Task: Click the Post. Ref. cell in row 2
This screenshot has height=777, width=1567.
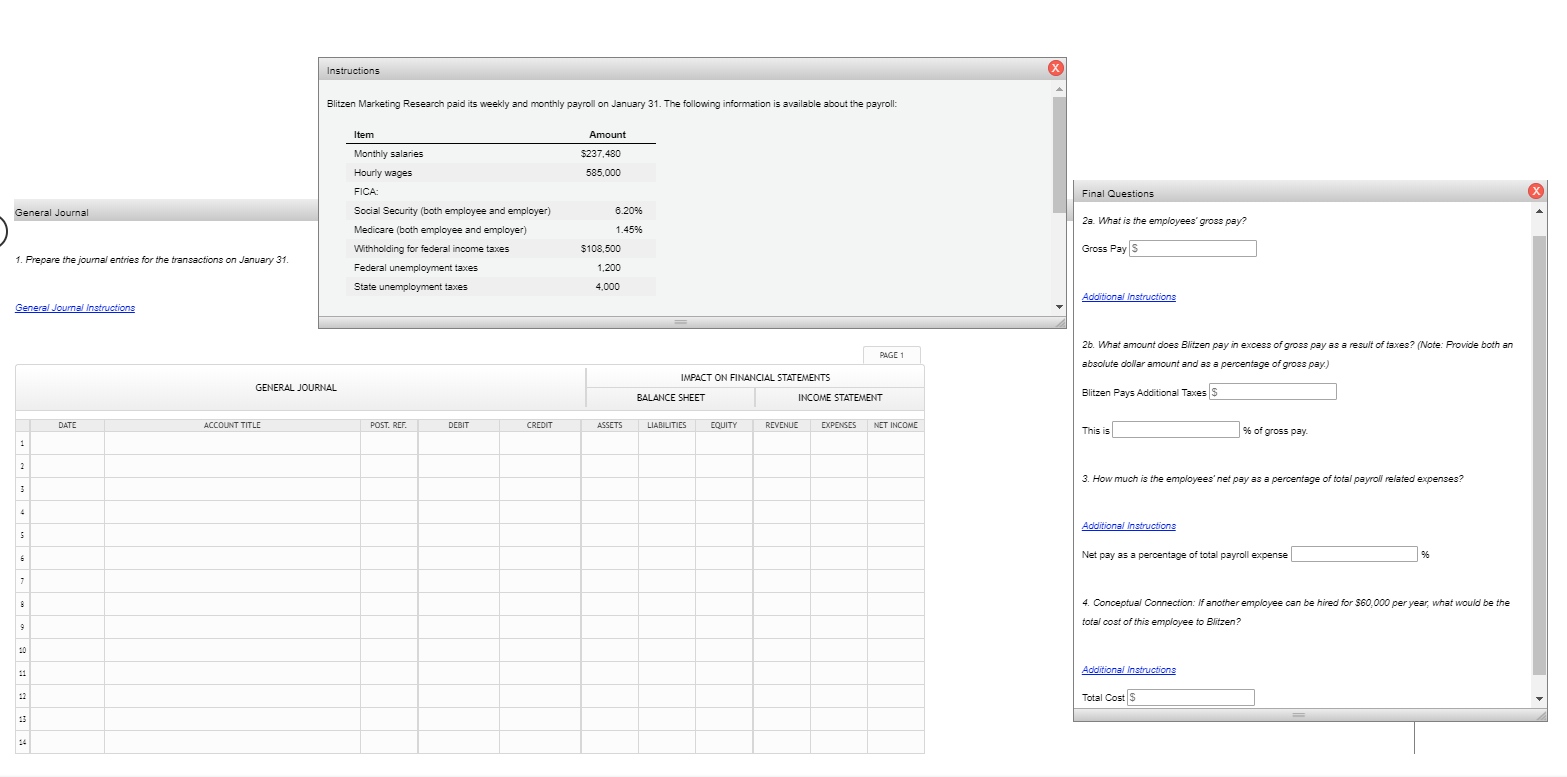Action: click(389, 466)
